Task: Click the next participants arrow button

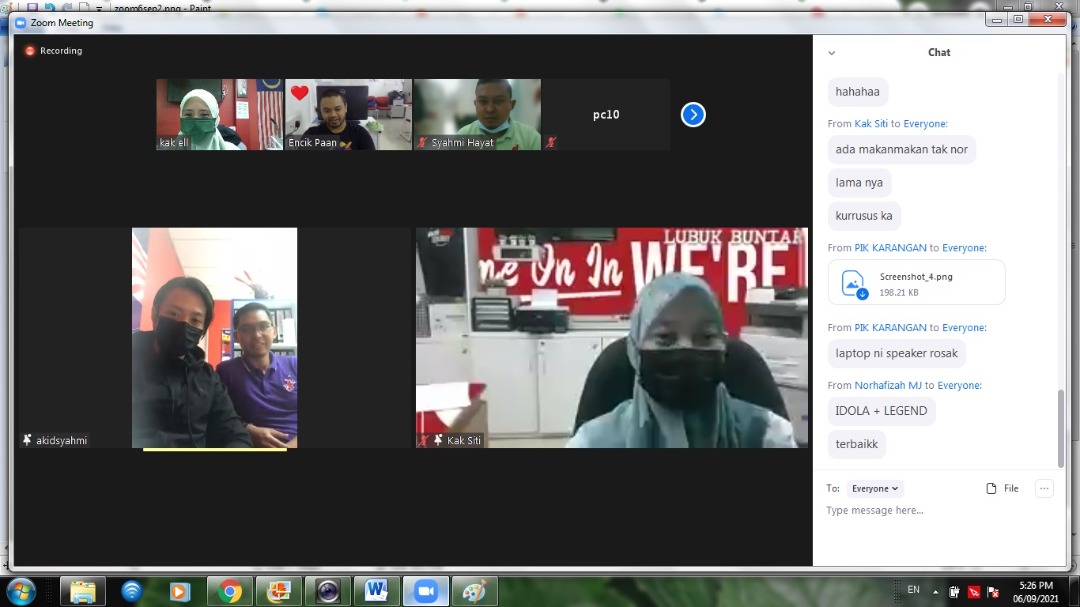Action: 693,115
